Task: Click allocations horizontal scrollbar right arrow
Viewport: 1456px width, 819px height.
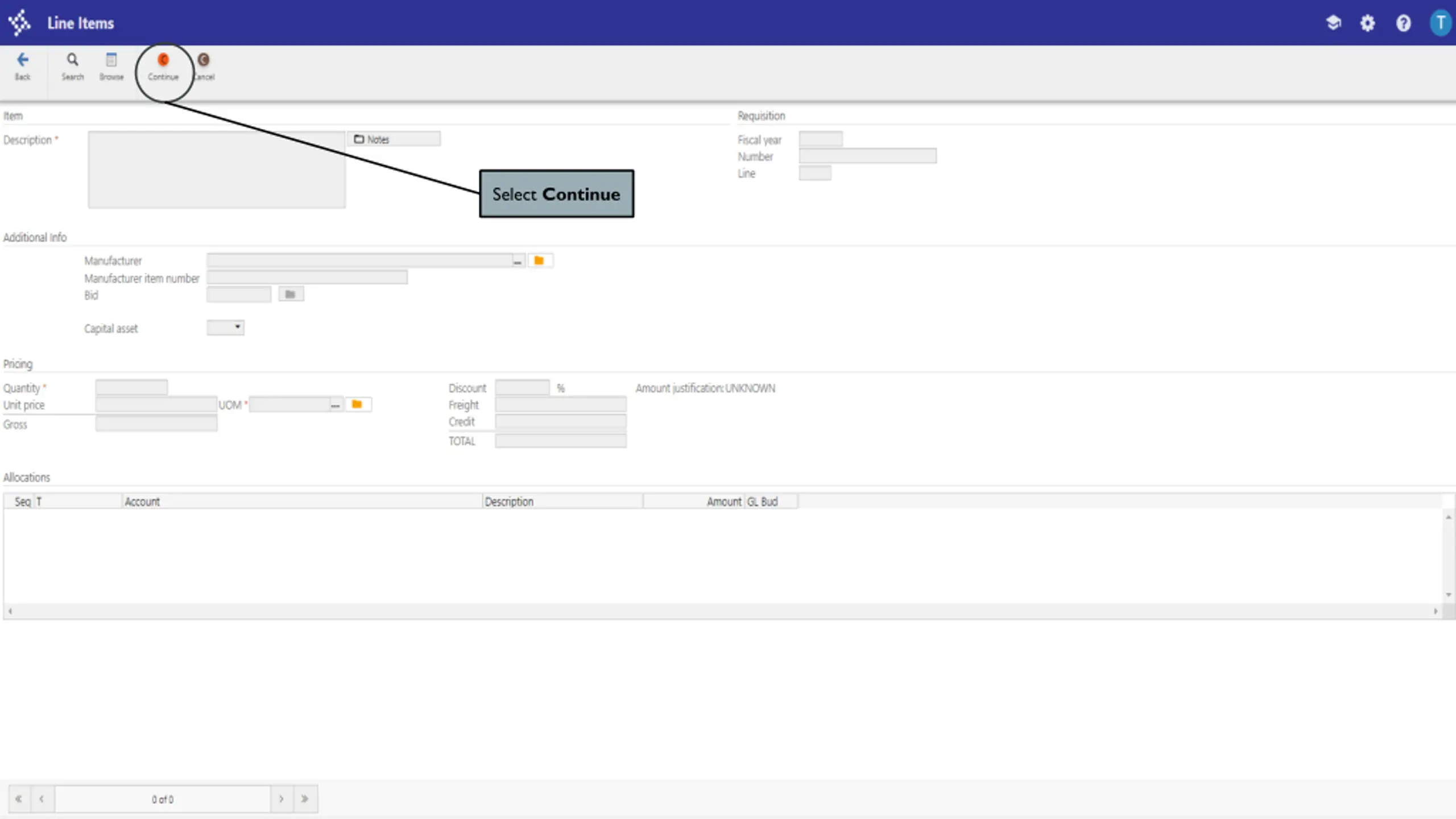Action: coord(1436,611)
